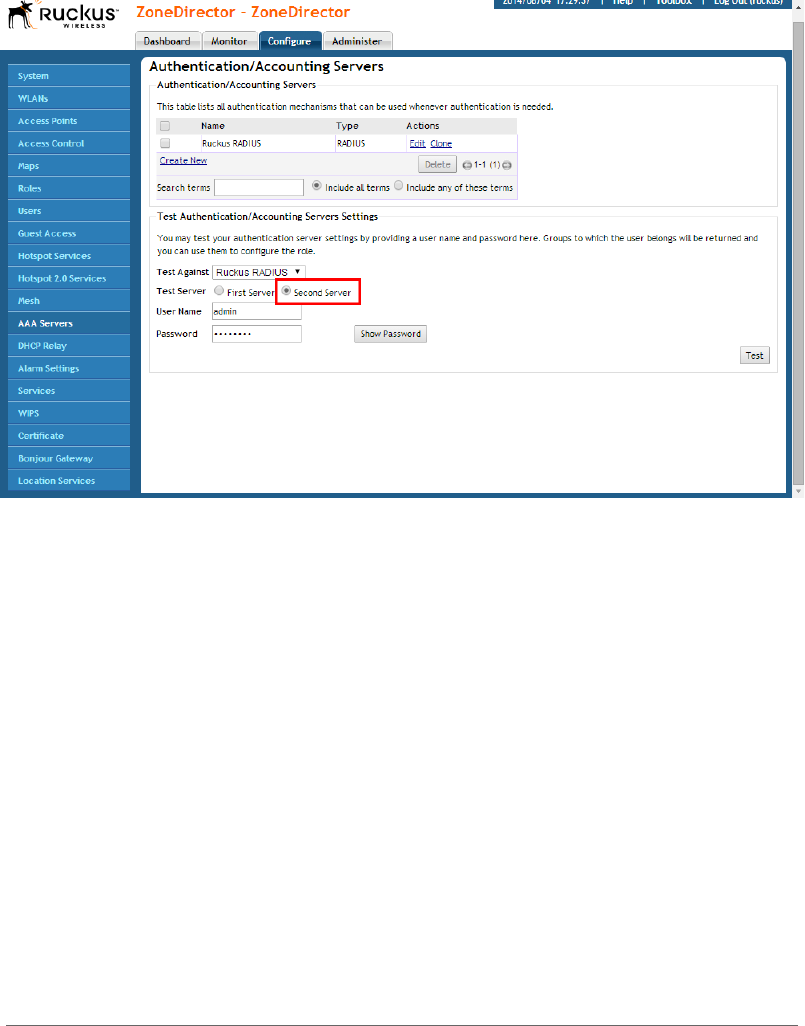805x1026 pixels.
Task: Click the Name column header
Action: coord(213,126)
